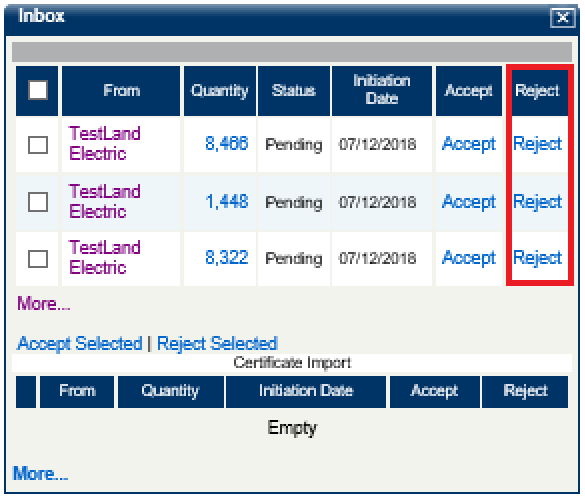This screenshot has height=500, width=585.
Task: Check the box for the 8,466 row
Action: [38, 144]
